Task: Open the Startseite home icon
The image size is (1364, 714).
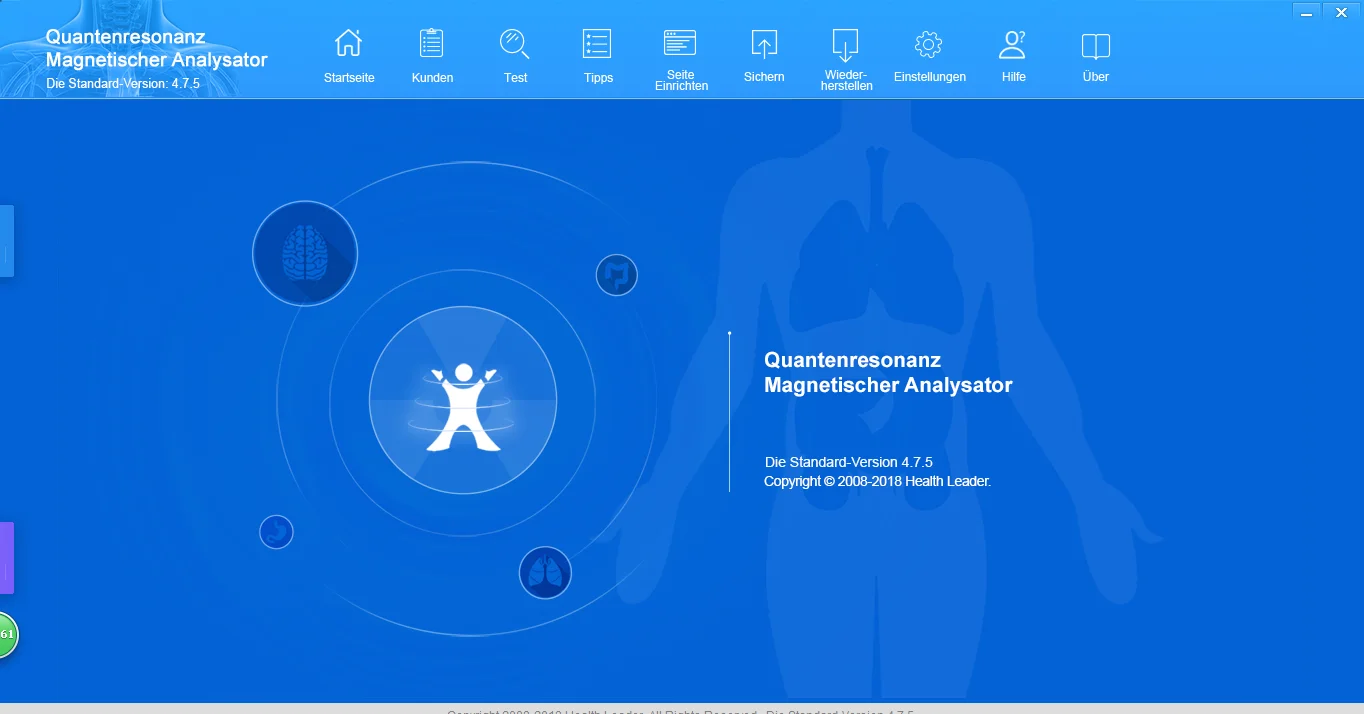Action: click(348, 44)
